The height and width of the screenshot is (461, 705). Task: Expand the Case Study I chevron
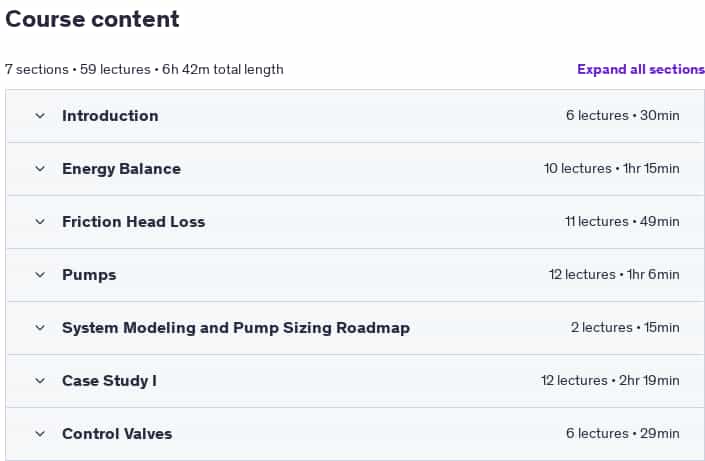pos(40,381)
